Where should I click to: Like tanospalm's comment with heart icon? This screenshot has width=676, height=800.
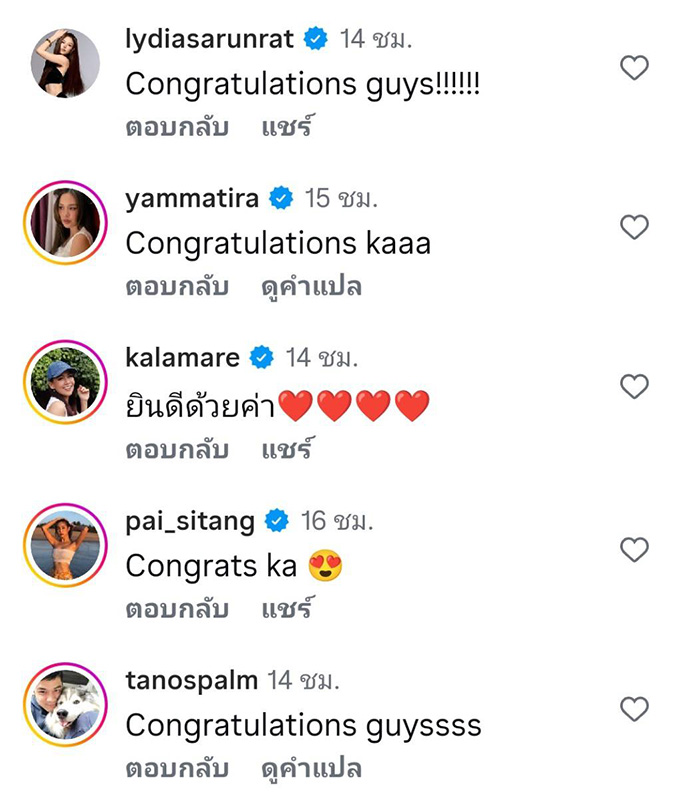pyautogui.click(x=634, y=709)
